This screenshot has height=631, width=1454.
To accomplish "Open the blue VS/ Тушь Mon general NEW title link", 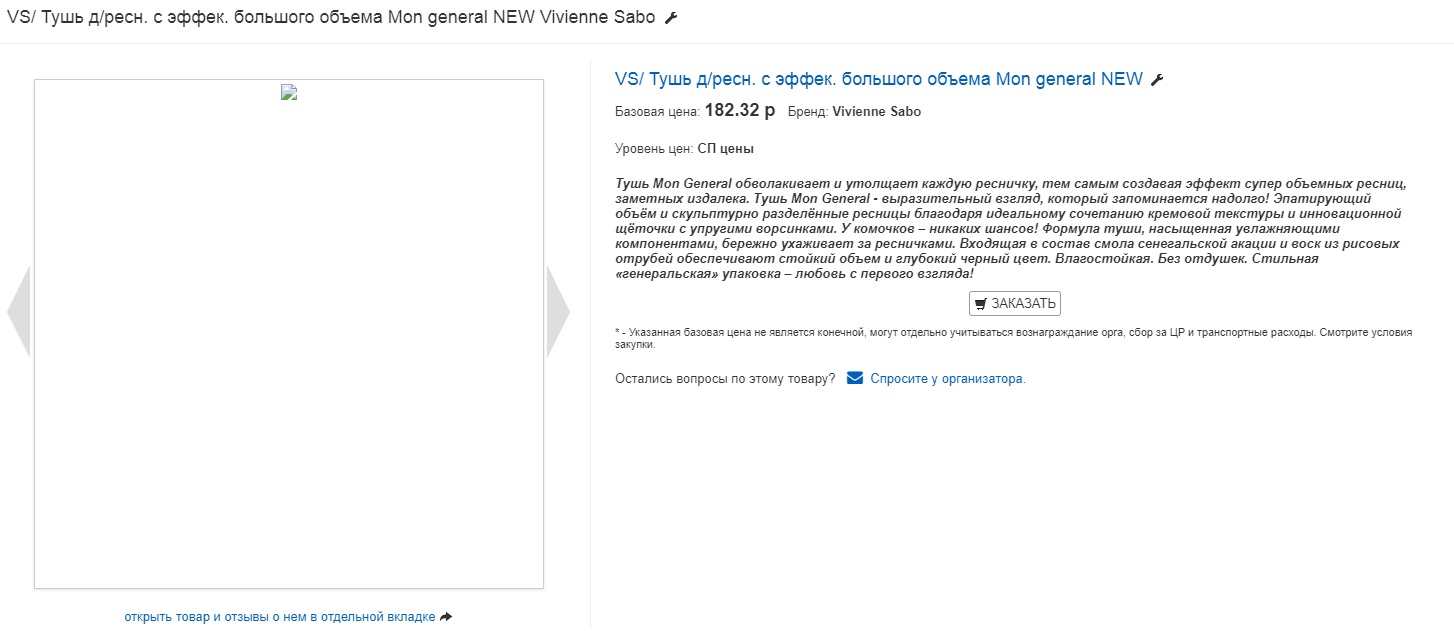I will point(879,79).
